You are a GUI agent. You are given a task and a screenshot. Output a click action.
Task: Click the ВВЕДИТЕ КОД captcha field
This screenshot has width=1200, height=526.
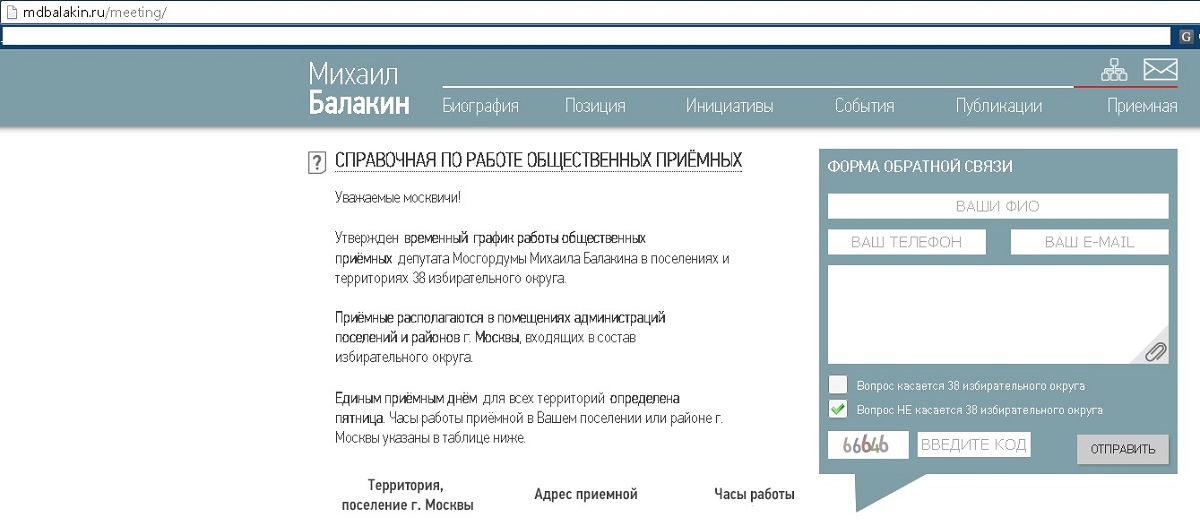click(973, 445)
